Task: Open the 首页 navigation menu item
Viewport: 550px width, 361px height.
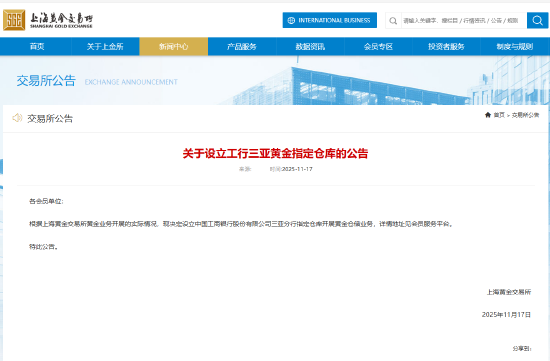Action: [x=37, y=47]
